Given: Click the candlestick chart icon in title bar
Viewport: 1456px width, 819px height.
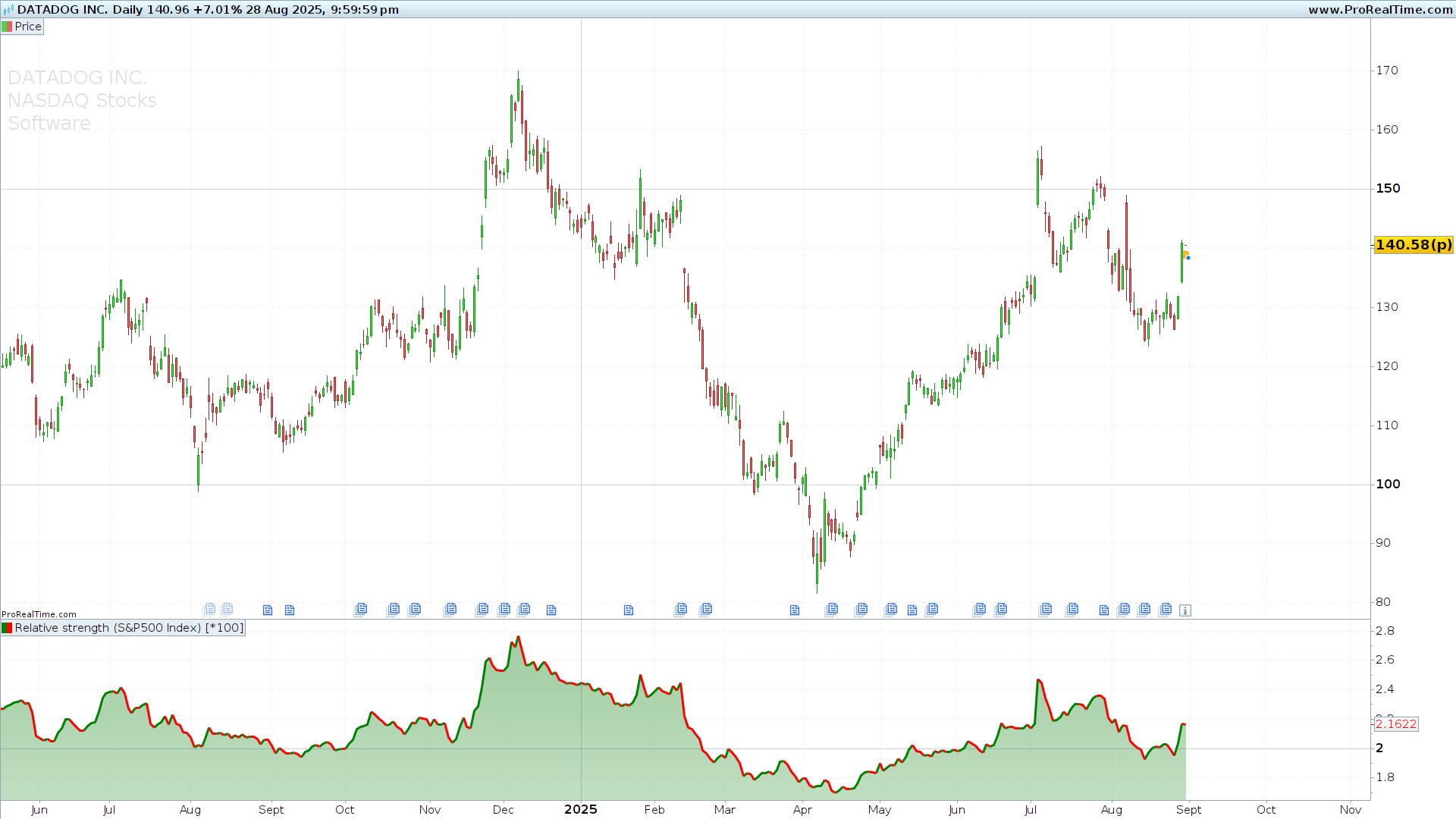Looking at the screenshot, I should [x=8, y=10].
